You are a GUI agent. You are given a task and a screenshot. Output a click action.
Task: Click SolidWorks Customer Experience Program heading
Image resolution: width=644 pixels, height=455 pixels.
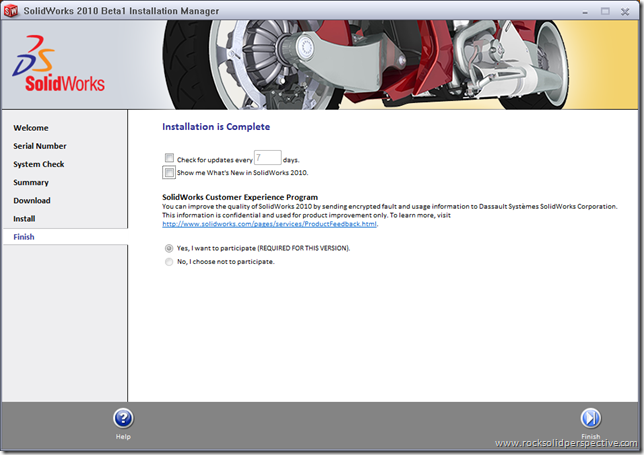click(x=240, y=197)
